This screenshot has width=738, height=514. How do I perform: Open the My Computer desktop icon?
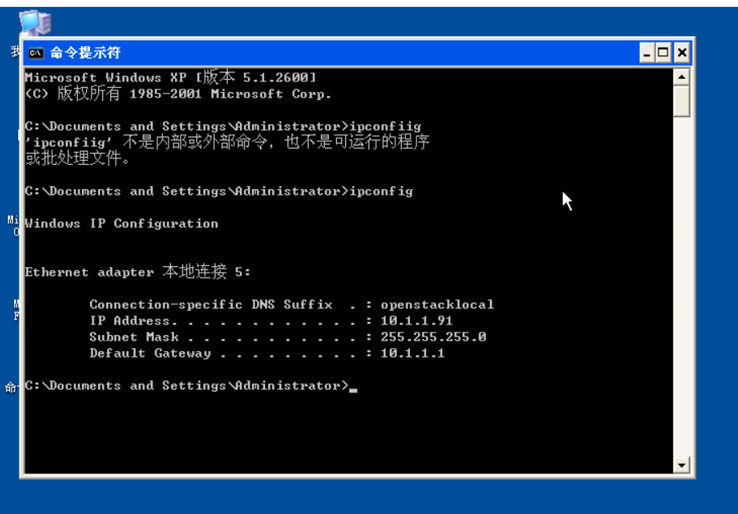click(35, 23)
